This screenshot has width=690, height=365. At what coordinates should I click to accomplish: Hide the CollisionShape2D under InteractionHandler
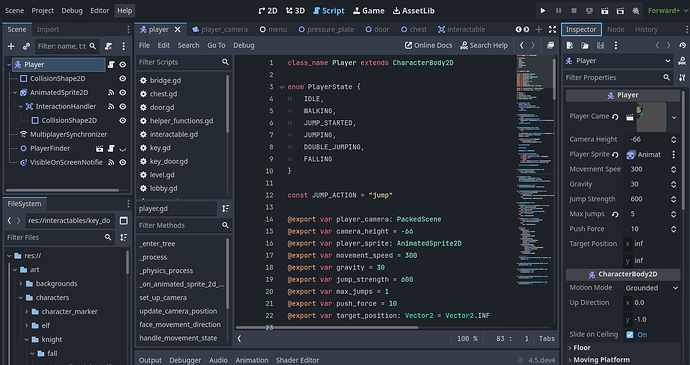point(123,120)
